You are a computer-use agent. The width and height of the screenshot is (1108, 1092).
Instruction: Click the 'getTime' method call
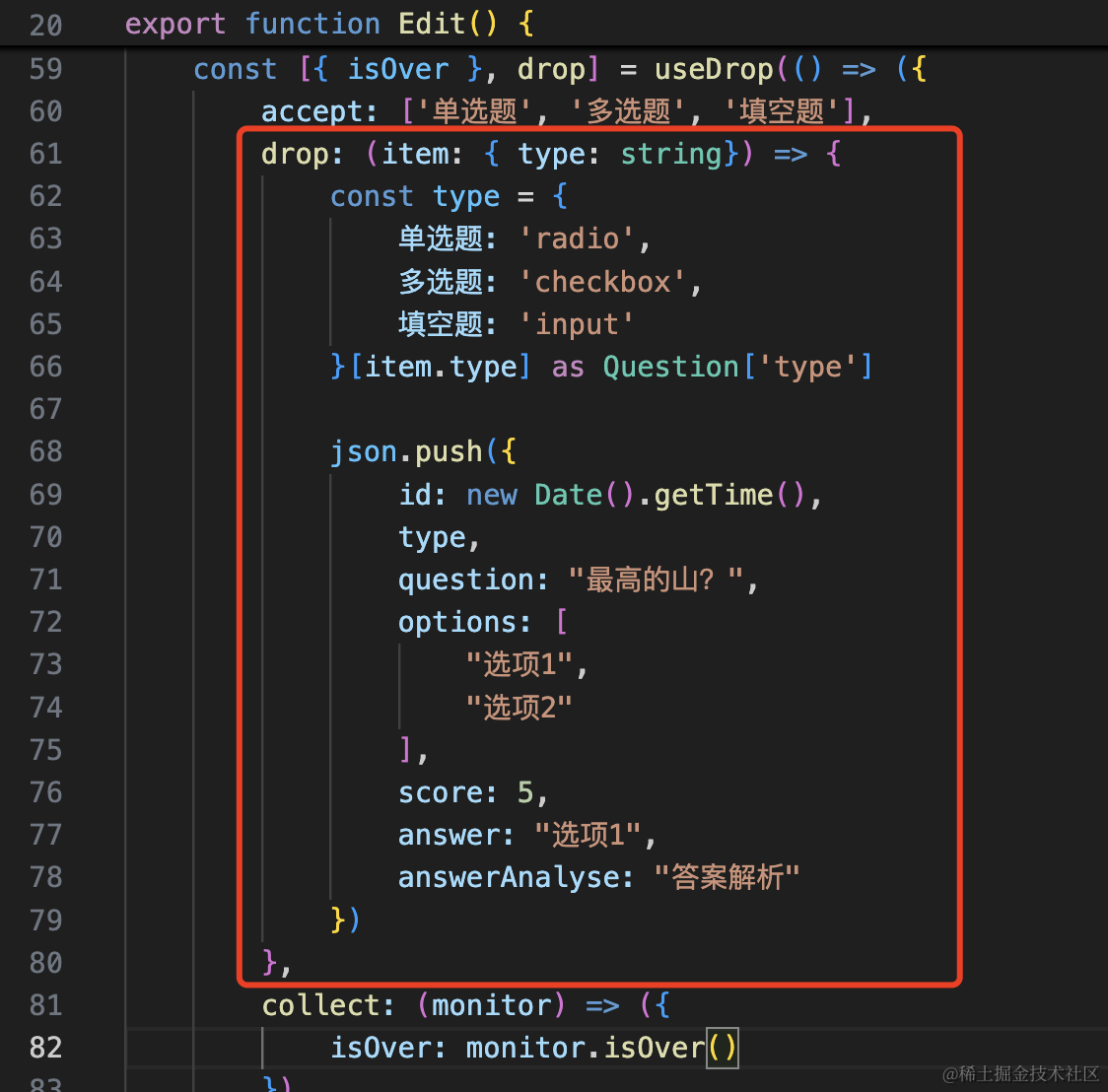coord(714,494)
